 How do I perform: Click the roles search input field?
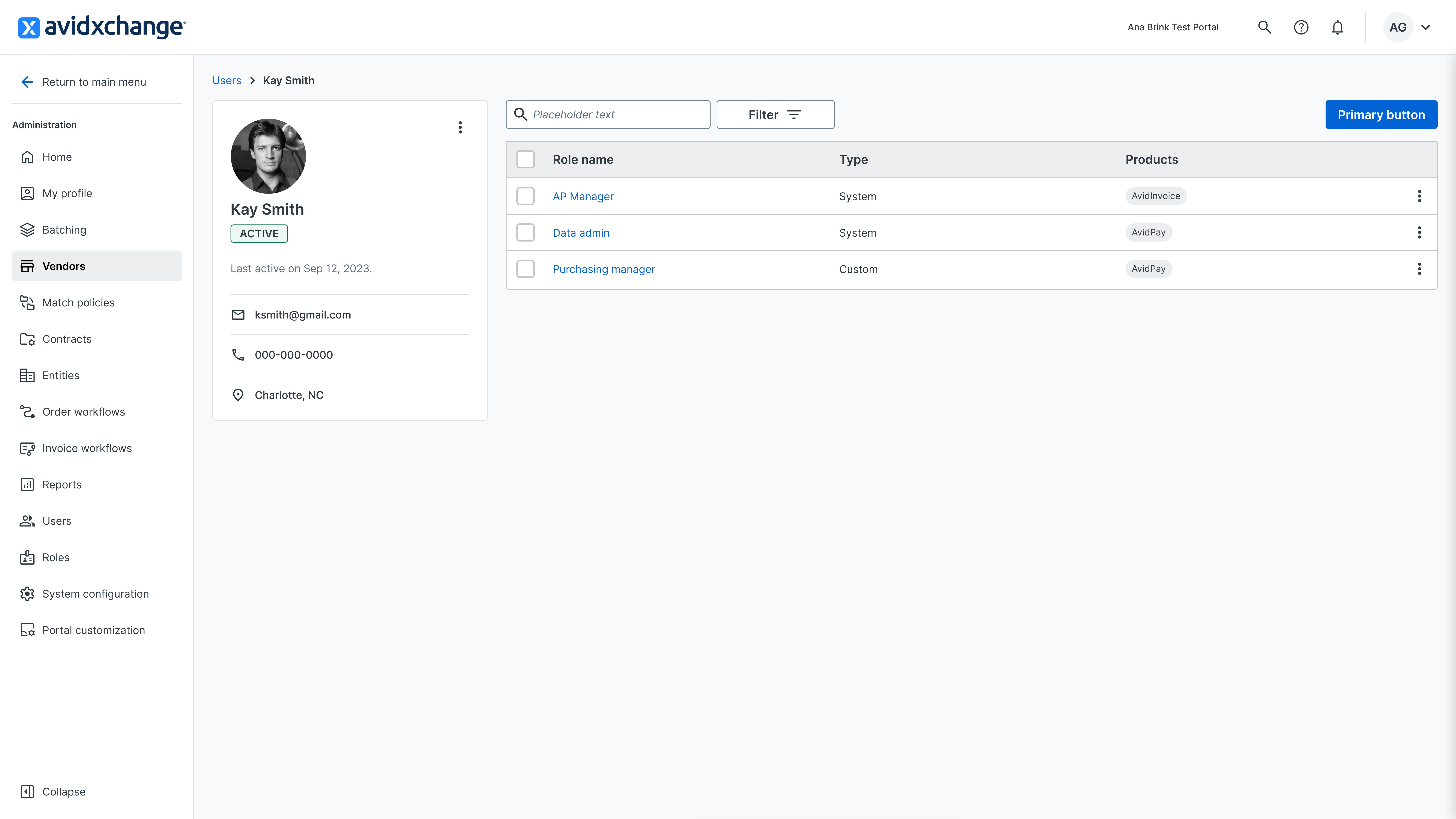pyautogui.click(x=608, y=115)
